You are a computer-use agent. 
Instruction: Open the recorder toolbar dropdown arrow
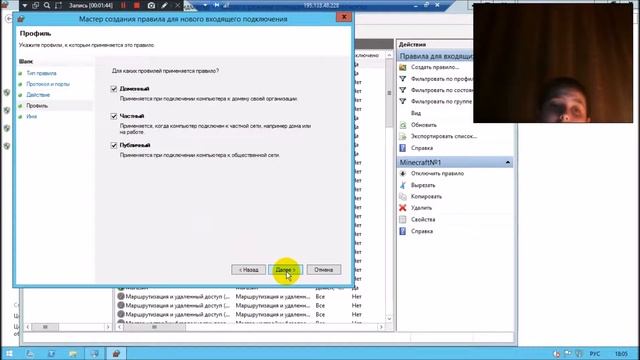pyautogui.click(x=24, y=5)
